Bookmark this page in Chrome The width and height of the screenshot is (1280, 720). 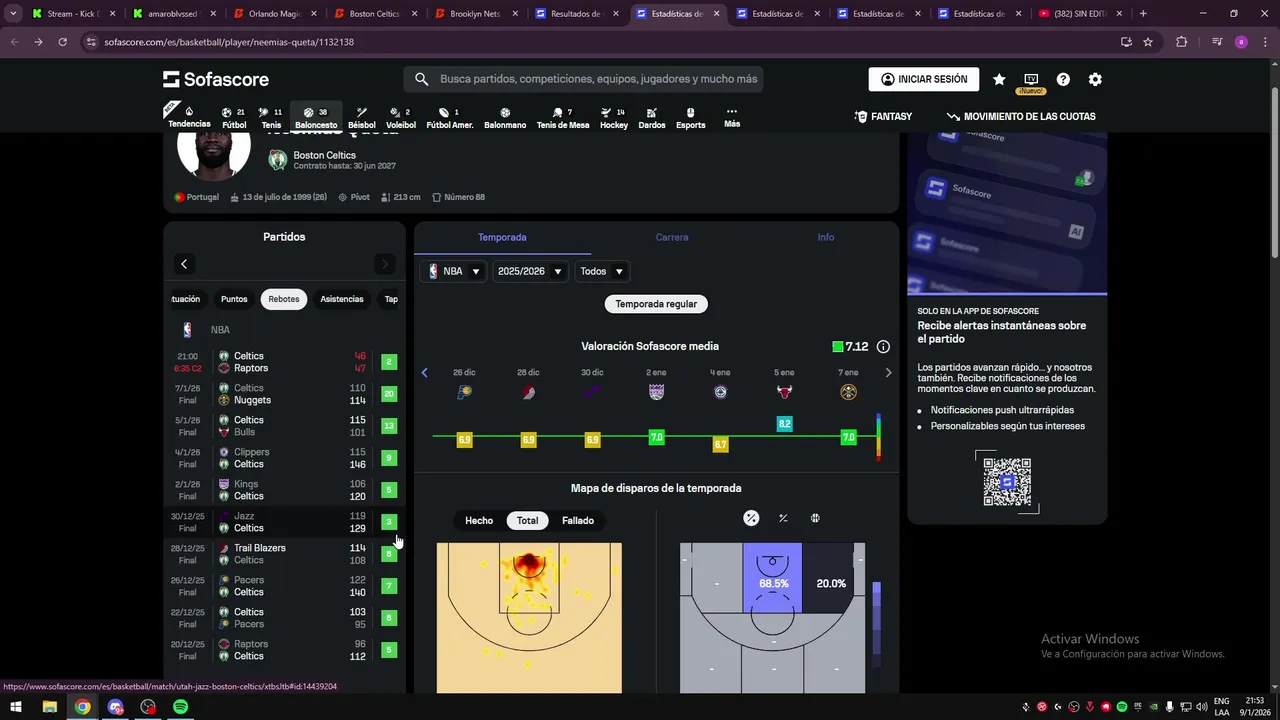1148,42
